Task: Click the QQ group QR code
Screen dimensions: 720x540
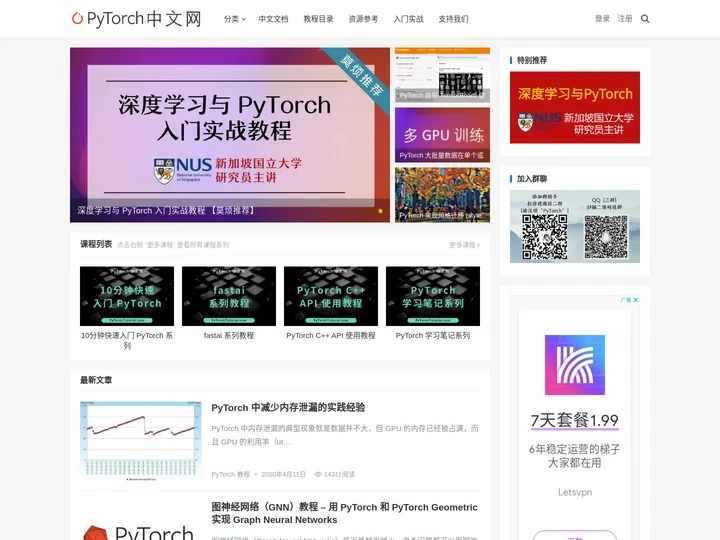Action: tap(606, 237)
